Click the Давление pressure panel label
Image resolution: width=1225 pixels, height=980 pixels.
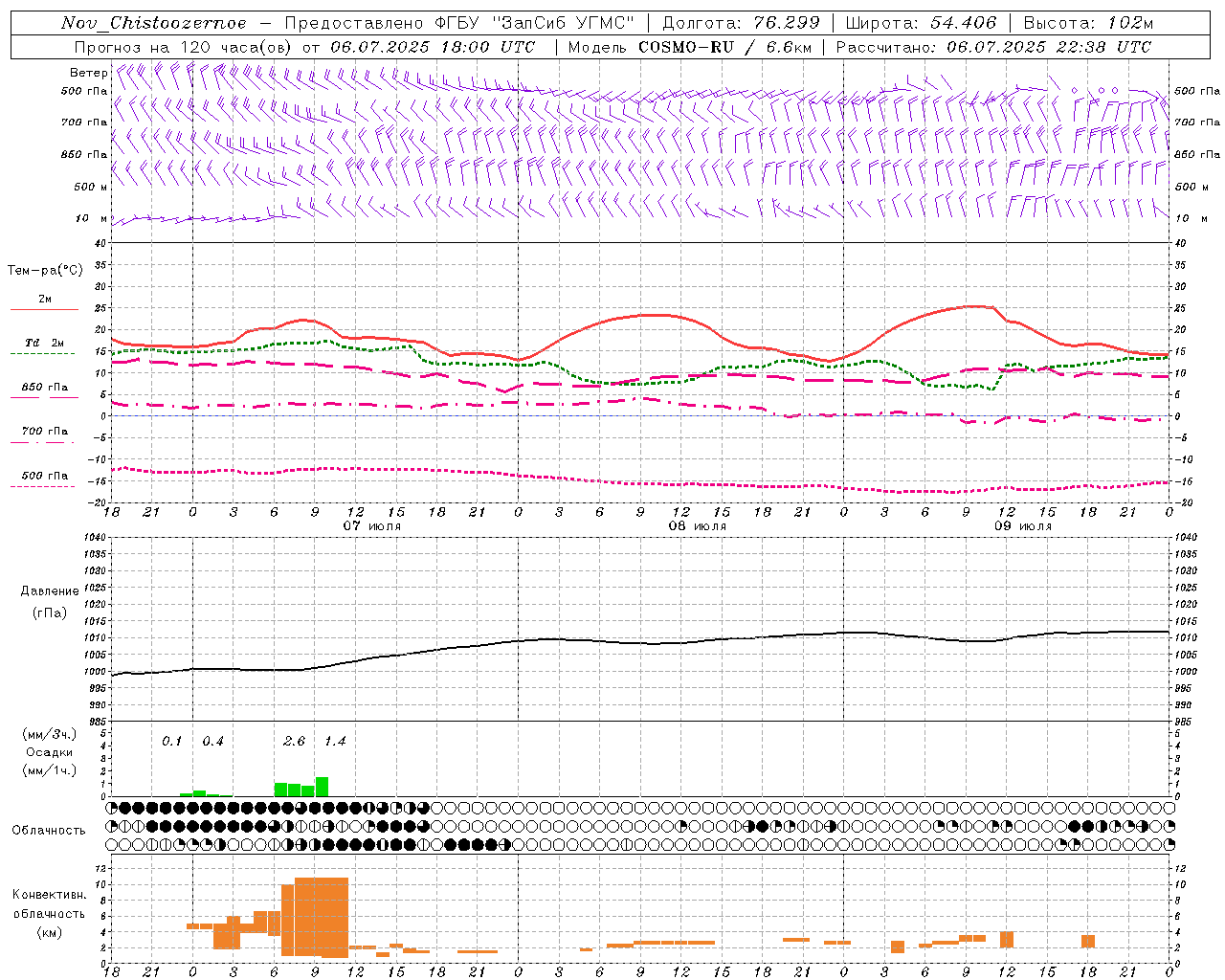pyautogui.click(x=50, y=591)
